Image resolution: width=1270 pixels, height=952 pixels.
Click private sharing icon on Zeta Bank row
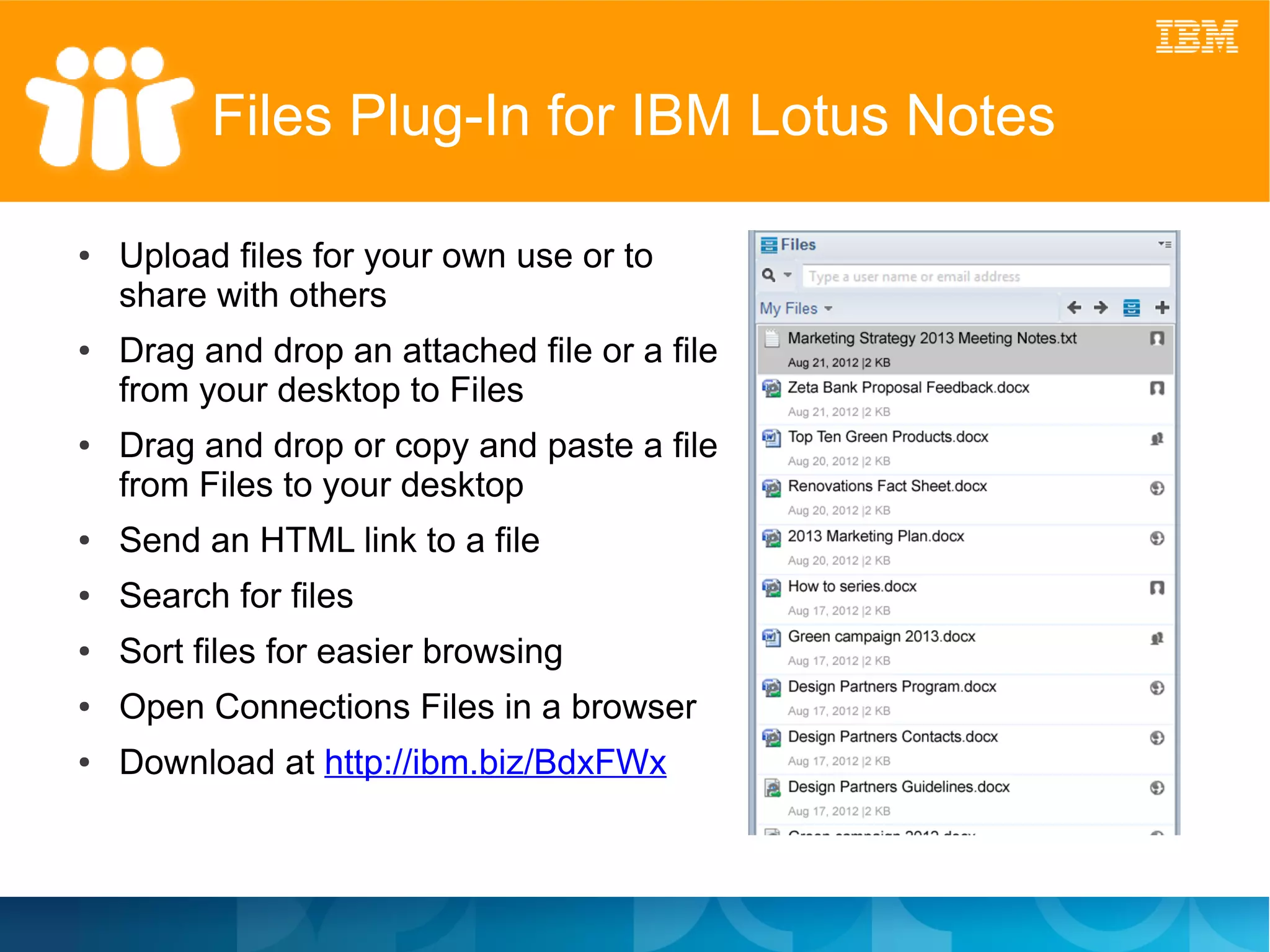[1157, 388]
